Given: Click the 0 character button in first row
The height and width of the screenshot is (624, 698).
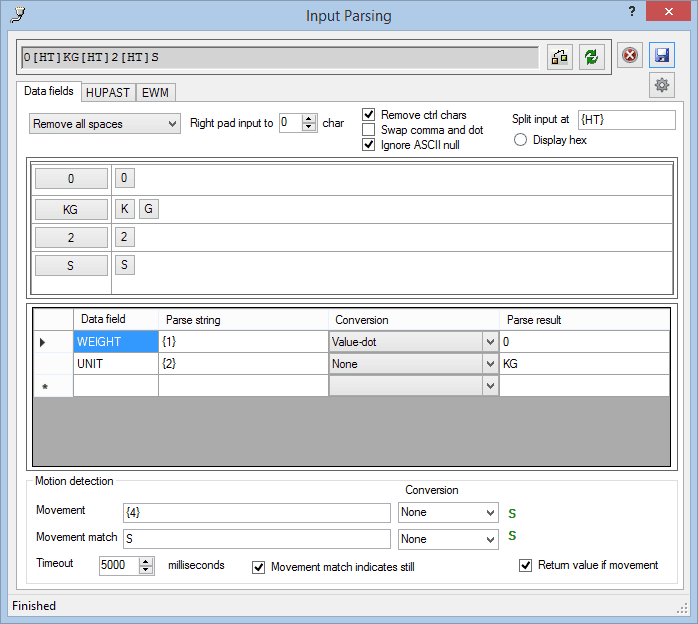Looking at the screenshot, I should [x=125, y=178].
